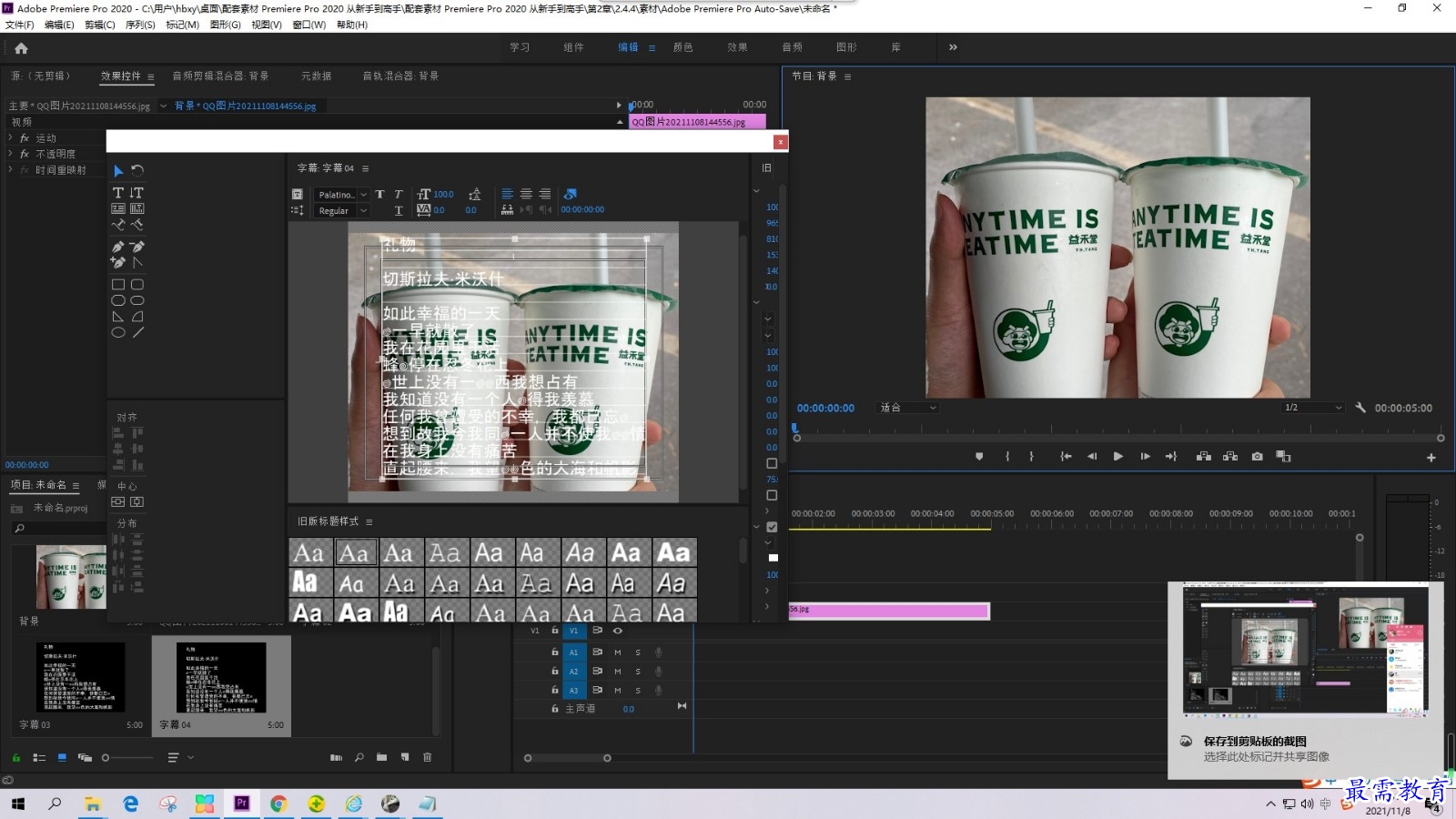Viewport: 1456px width, 819px height.
Task: Open settings wrench in program monitor
Action: coord(1360,408)
